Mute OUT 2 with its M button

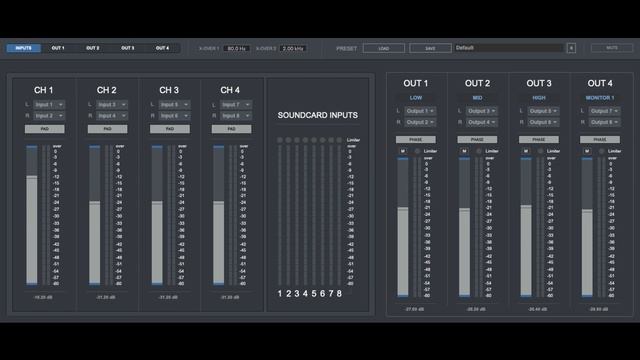pos(464,151)
